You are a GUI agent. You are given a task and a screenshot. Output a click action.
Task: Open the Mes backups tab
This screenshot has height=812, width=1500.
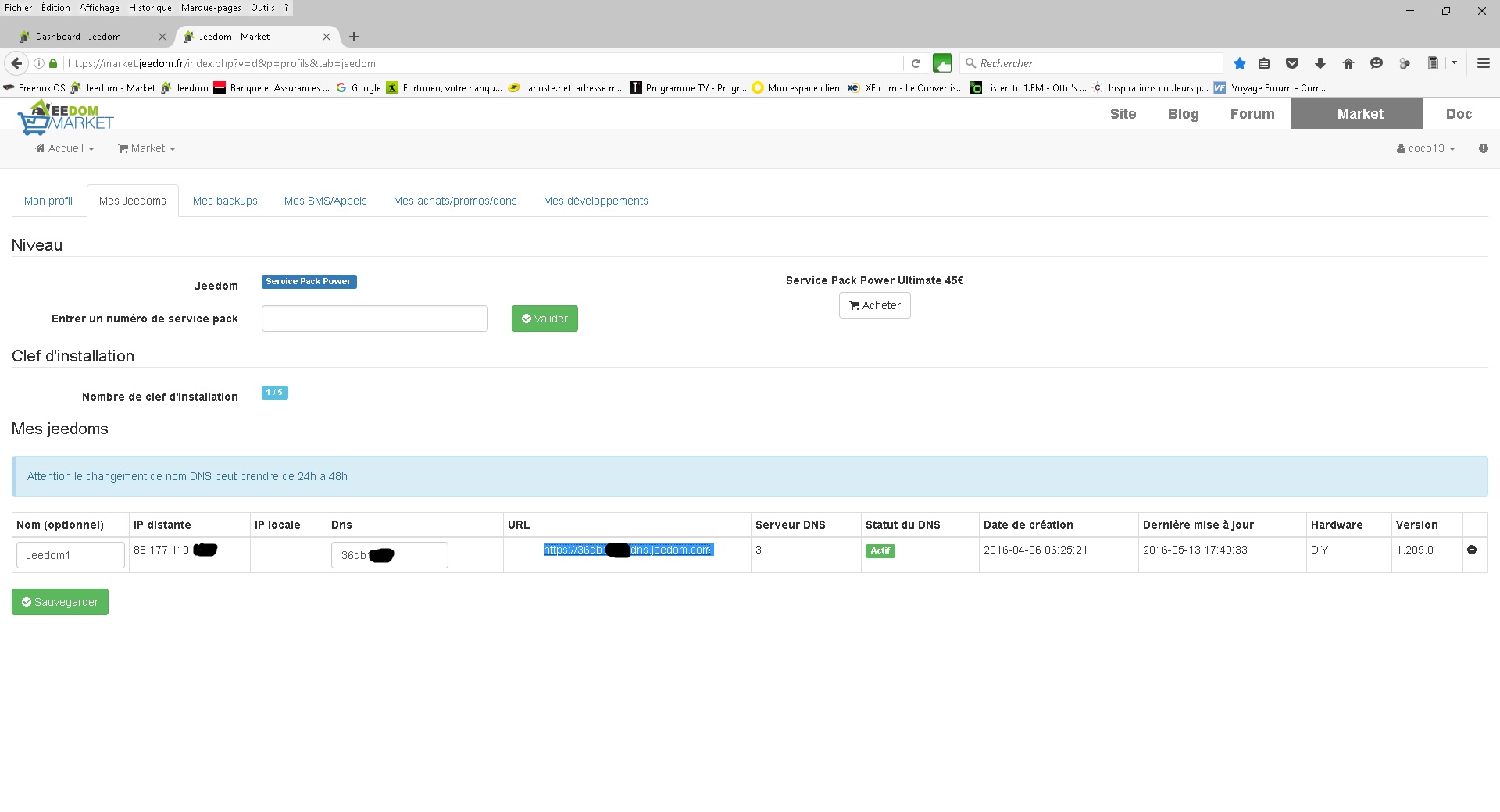225,201
